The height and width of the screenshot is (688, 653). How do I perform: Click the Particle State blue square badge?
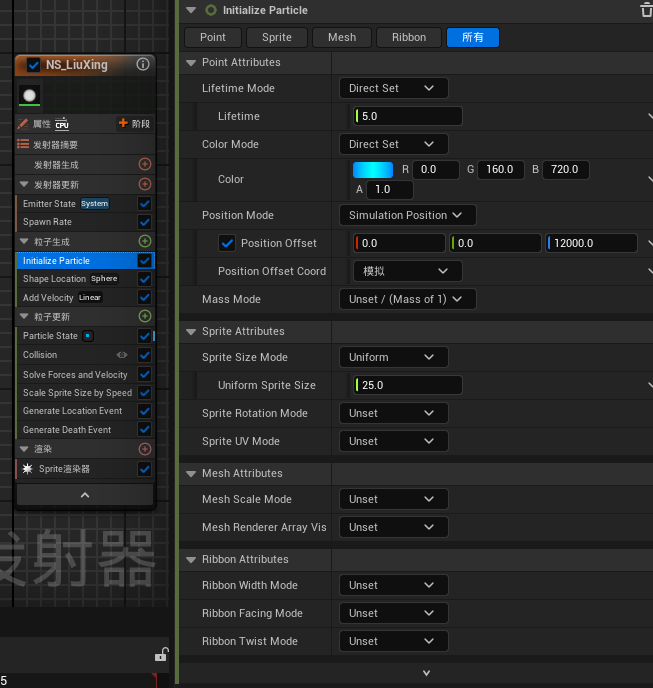(88, 336)
